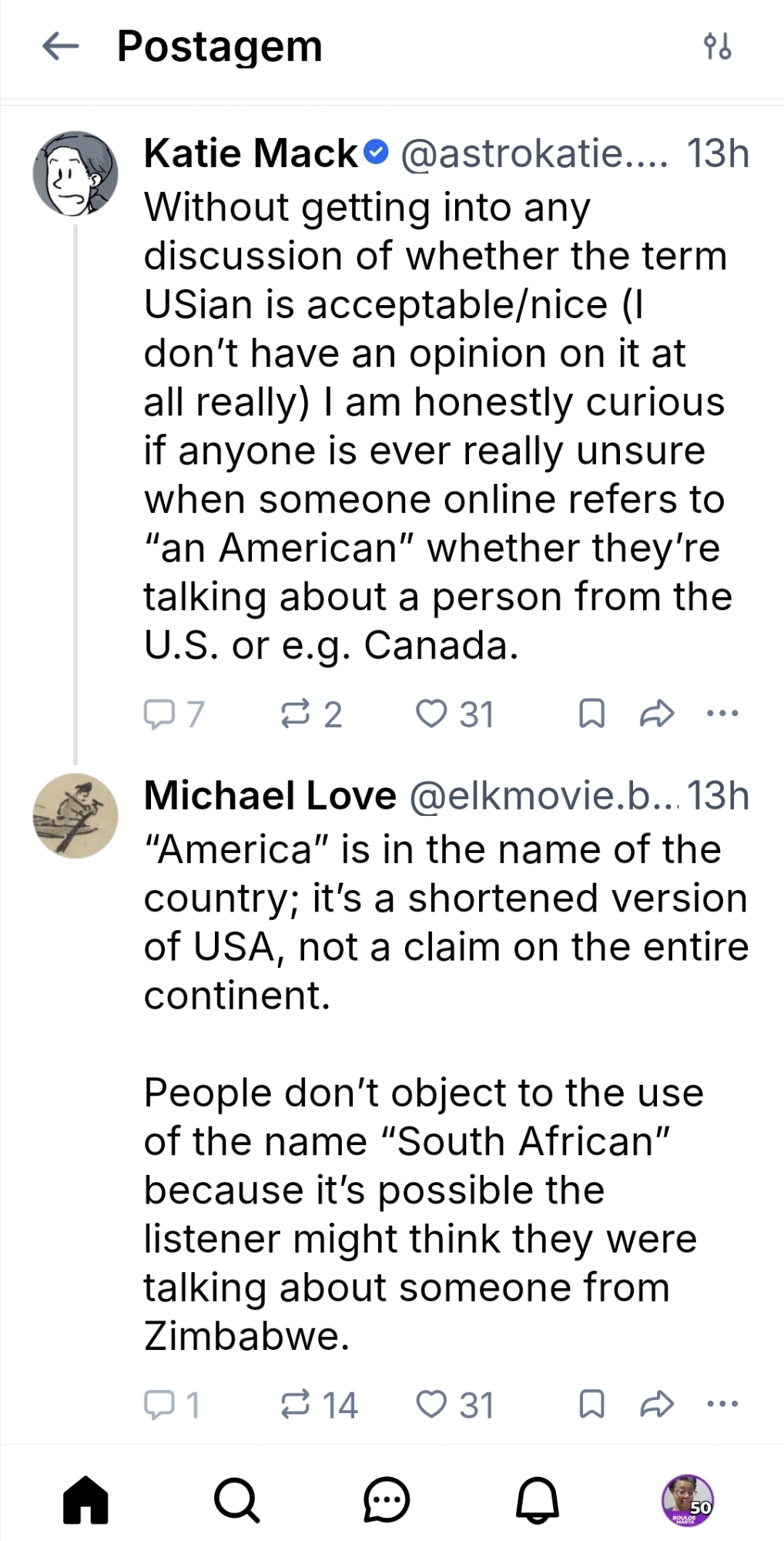Open thread settings filter icon
The image size is (784, 1541).
717,46
